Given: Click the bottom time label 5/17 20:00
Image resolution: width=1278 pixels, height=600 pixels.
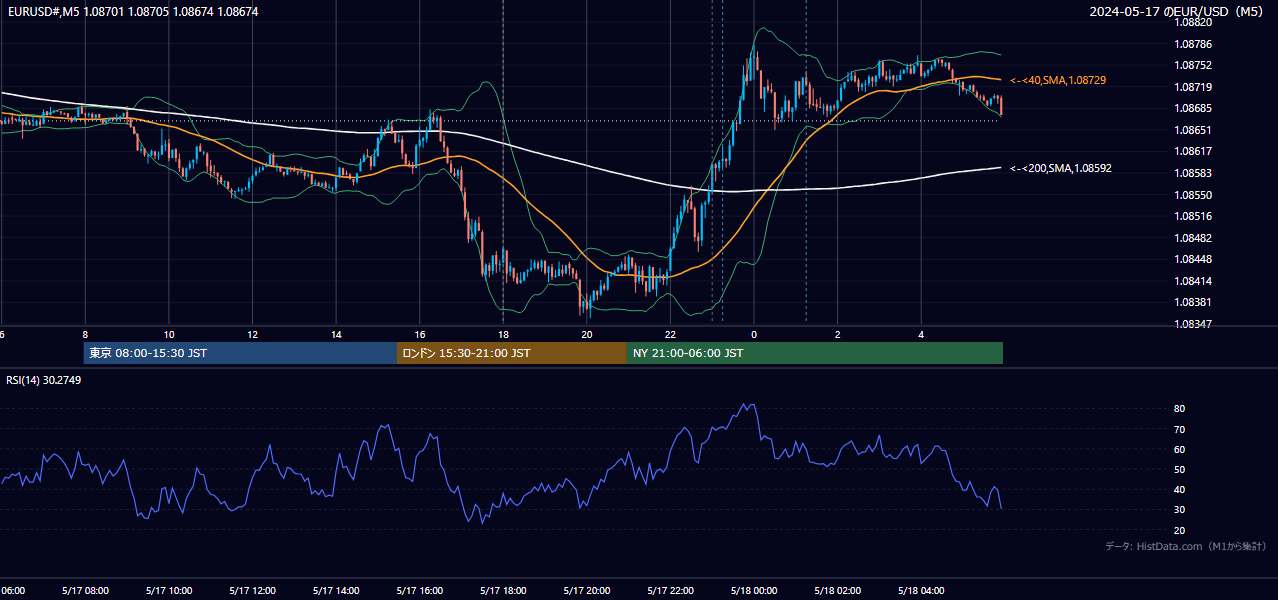Looking at the screenshot, I should 587,591.
